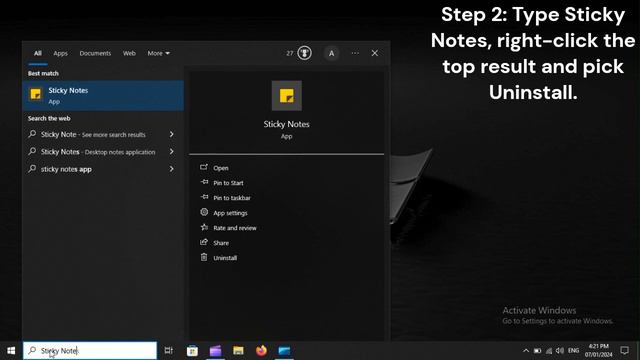Screen dimensions: 640x360
Task: Close the search panel
Action: coord(375,53)
